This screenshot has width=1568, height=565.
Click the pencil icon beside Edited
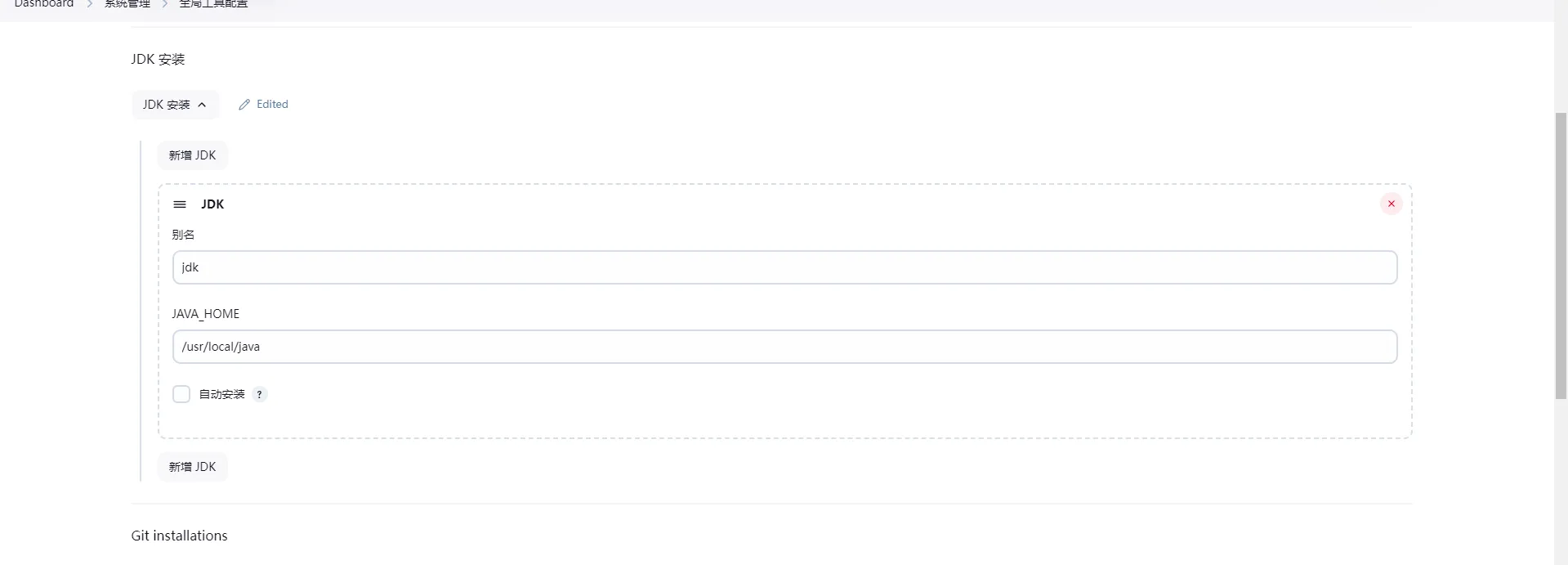tap(244, 105)
